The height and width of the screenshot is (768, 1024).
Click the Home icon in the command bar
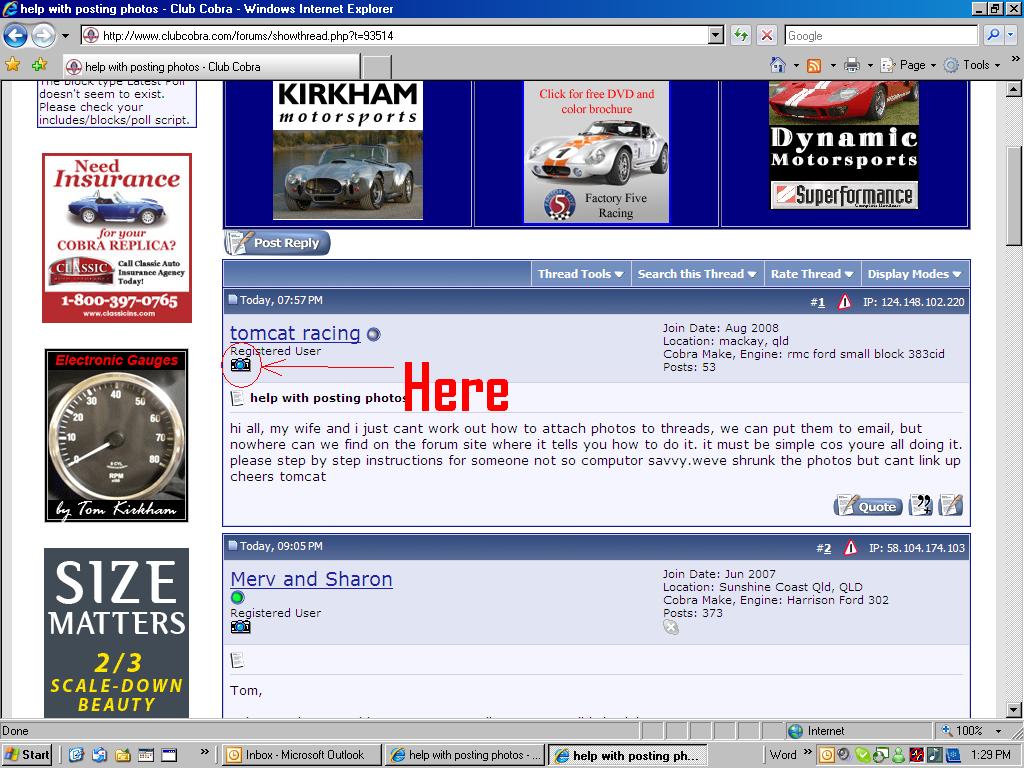[778, 65]
